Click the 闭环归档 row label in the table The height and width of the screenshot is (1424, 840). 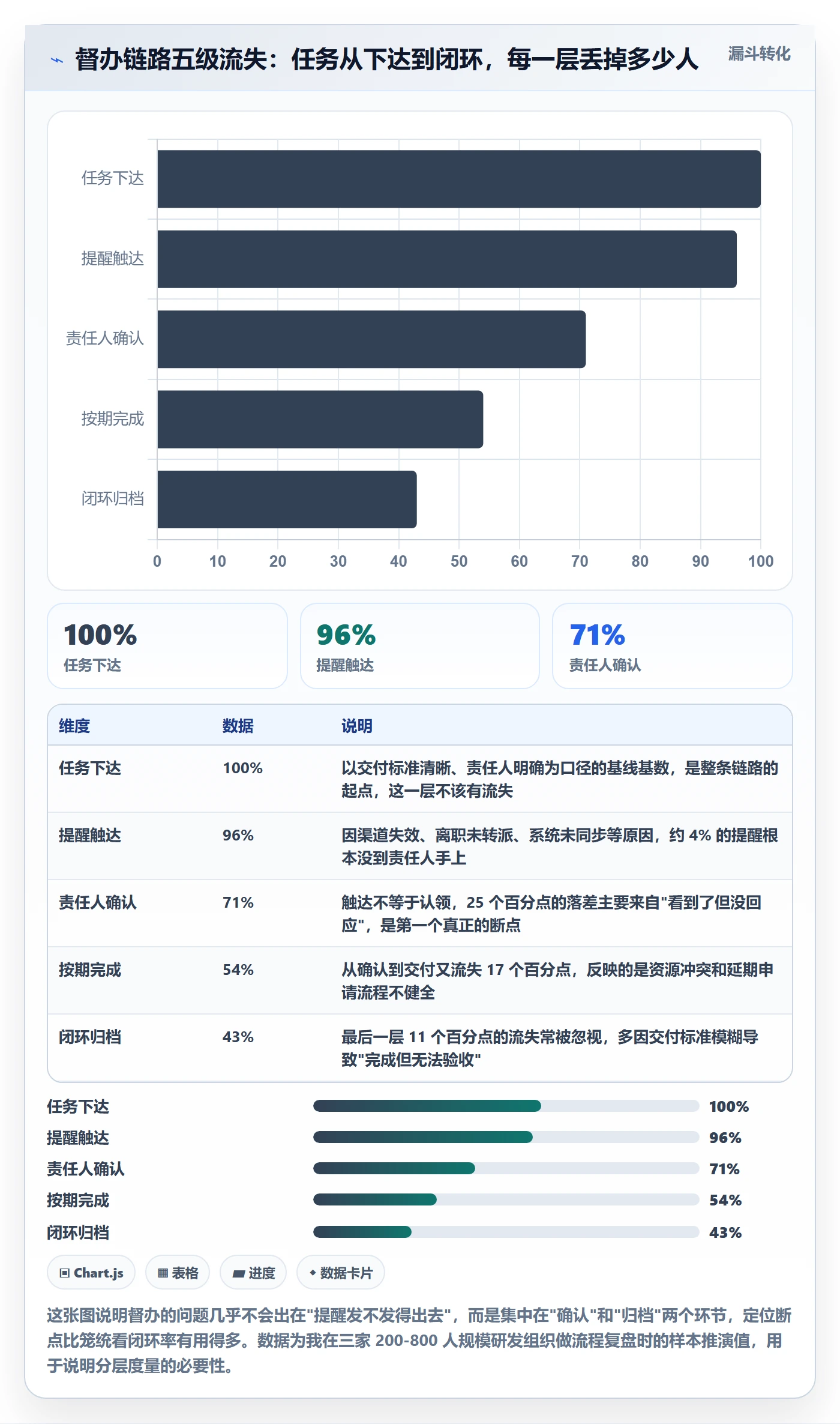tap(90, 1037)
